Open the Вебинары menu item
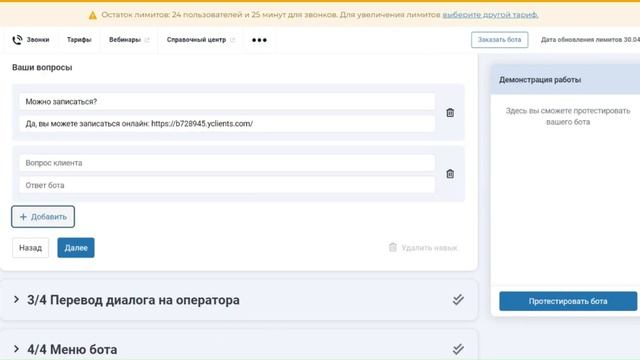640x360 pixels. 125,40
